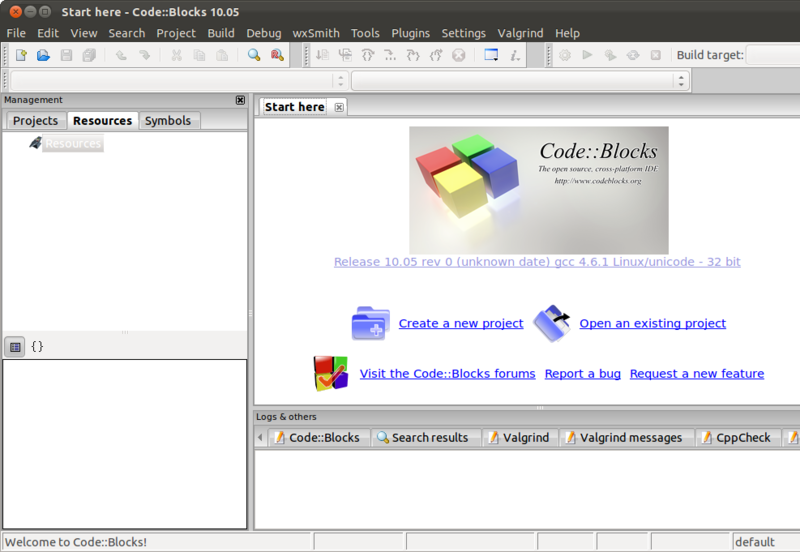The width and height of the screenshot is (800, 552).
Task: Click the Step out debugger icon
Action: [436, 55]
